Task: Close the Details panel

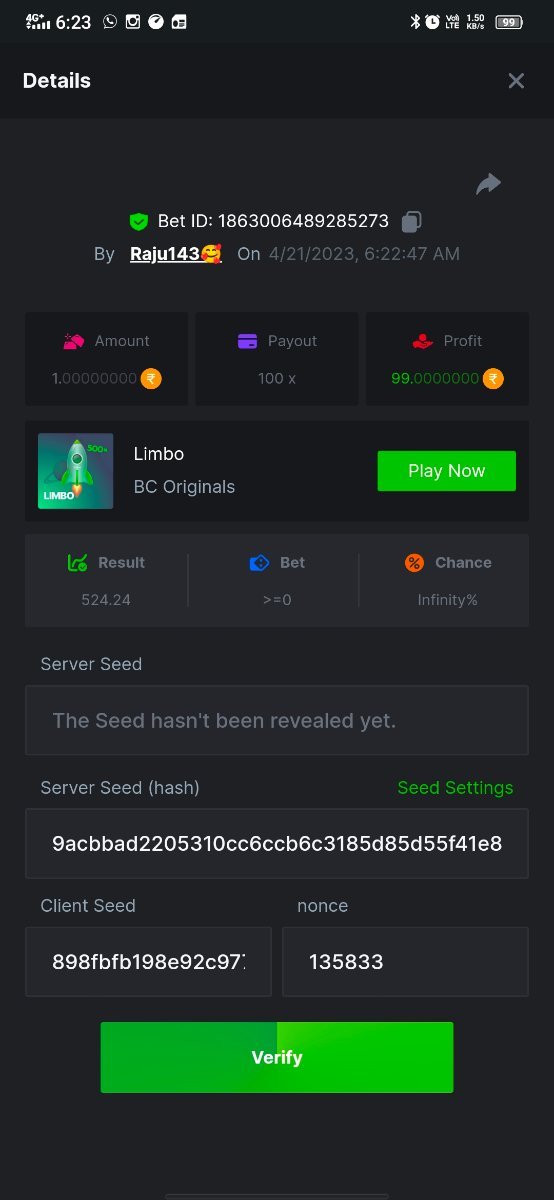Action: point(516,81)
